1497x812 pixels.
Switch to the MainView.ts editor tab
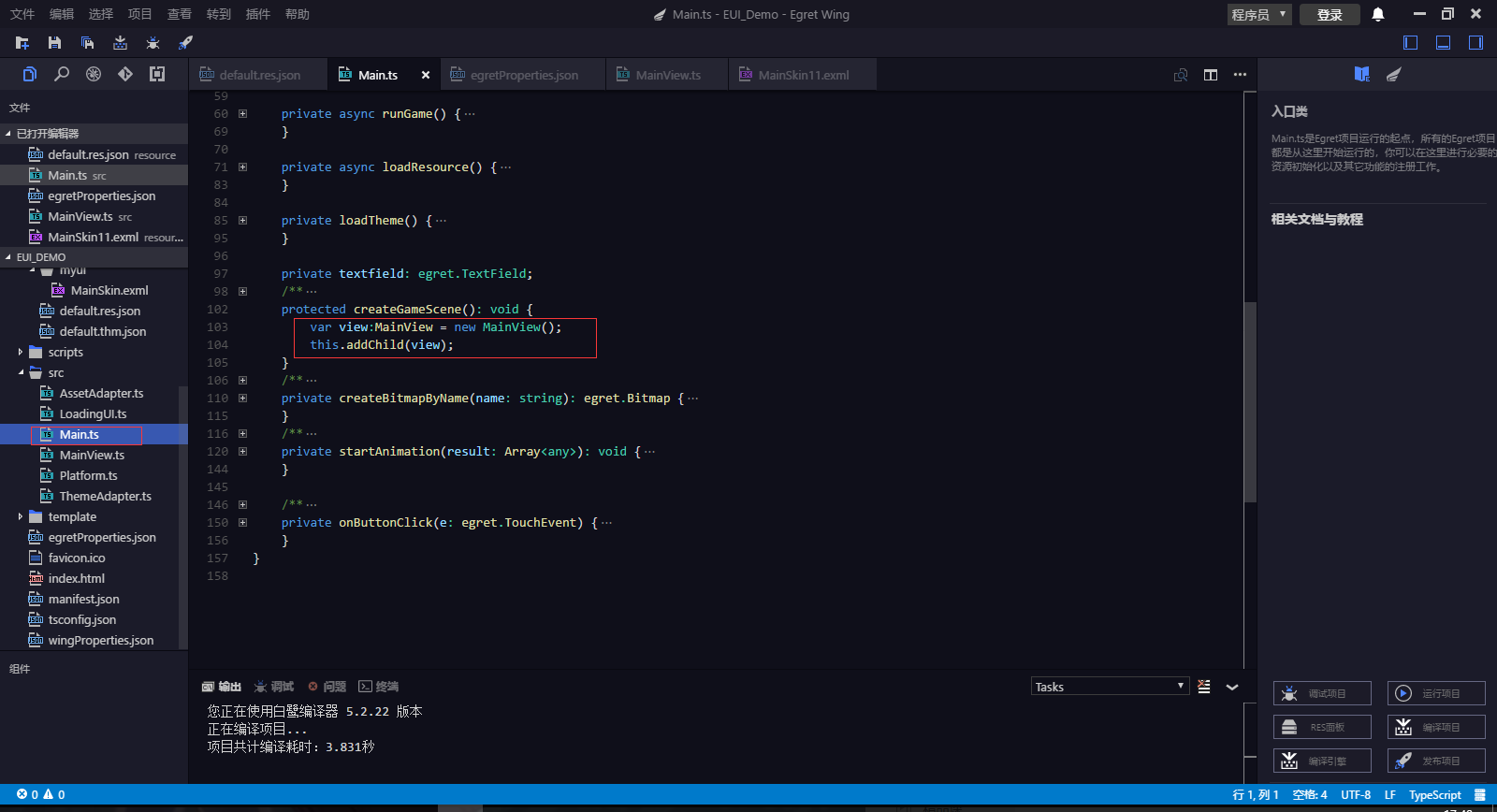click(x=667, y=75)
